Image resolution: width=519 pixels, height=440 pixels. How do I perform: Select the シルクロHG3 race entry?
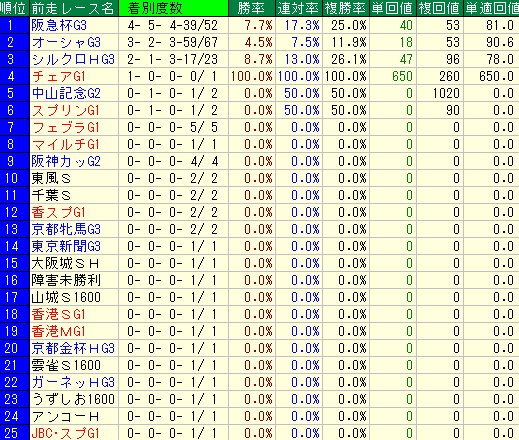pyautogui.click(x=73, y=60)
